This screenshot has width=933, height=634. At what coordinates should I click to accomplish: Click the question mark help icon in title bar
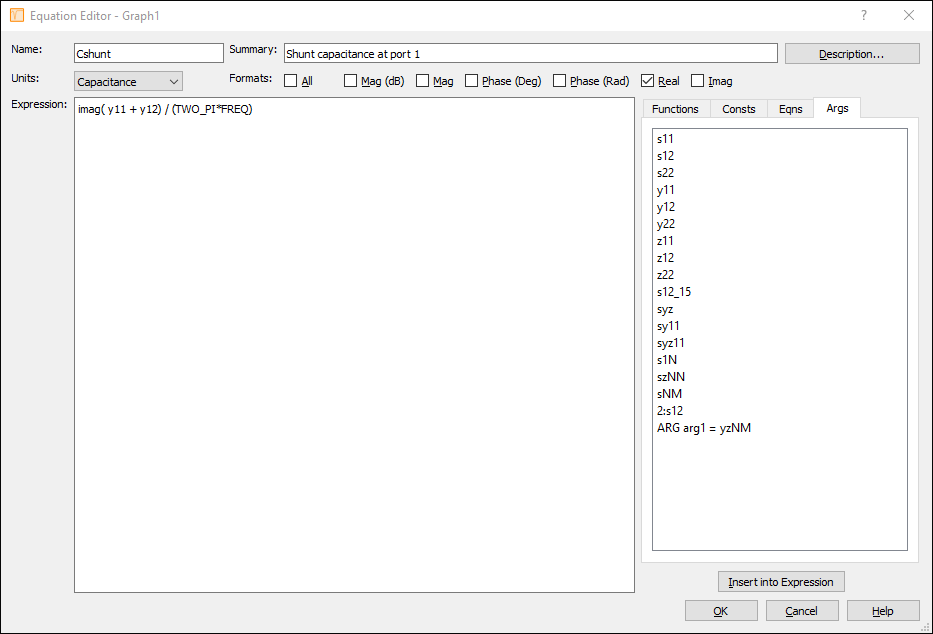(x=864, y=15)
